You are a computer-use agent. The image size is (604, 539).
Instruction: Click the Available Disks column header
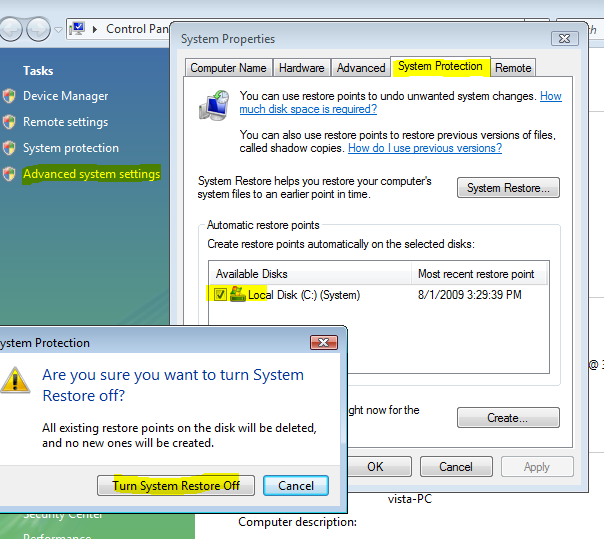pyautogui.click(x=310, y=274)
